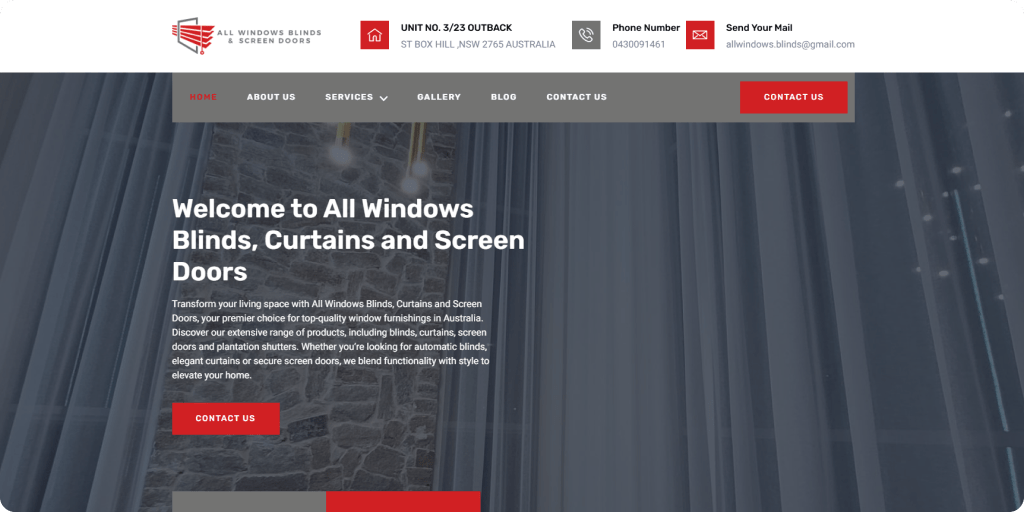
Task: Click the red house address icon
Action: (374, 35)
